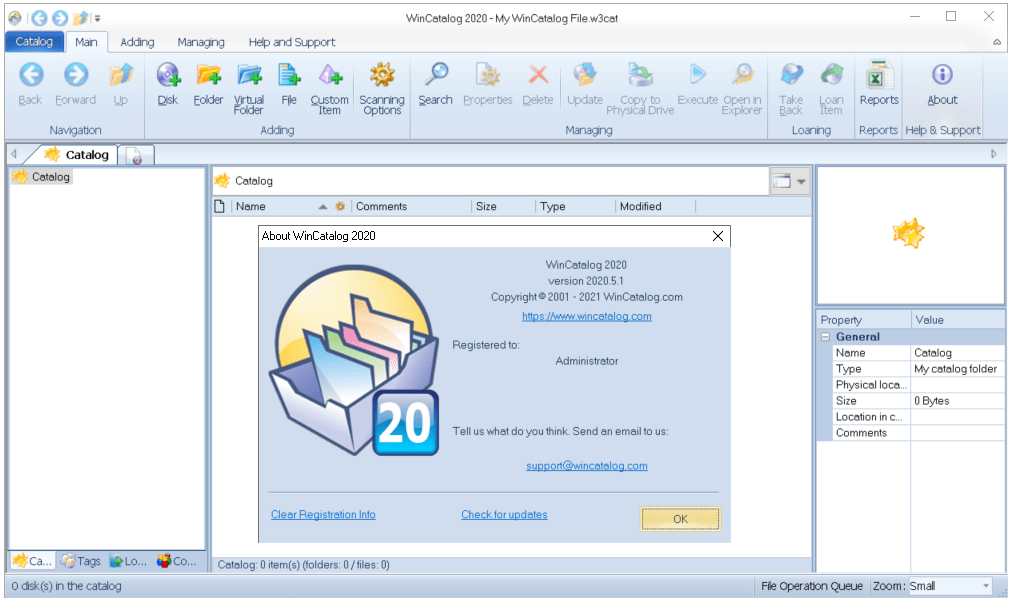
Task: Switch to Tags panel at bottom
Action: click(81, 561)
